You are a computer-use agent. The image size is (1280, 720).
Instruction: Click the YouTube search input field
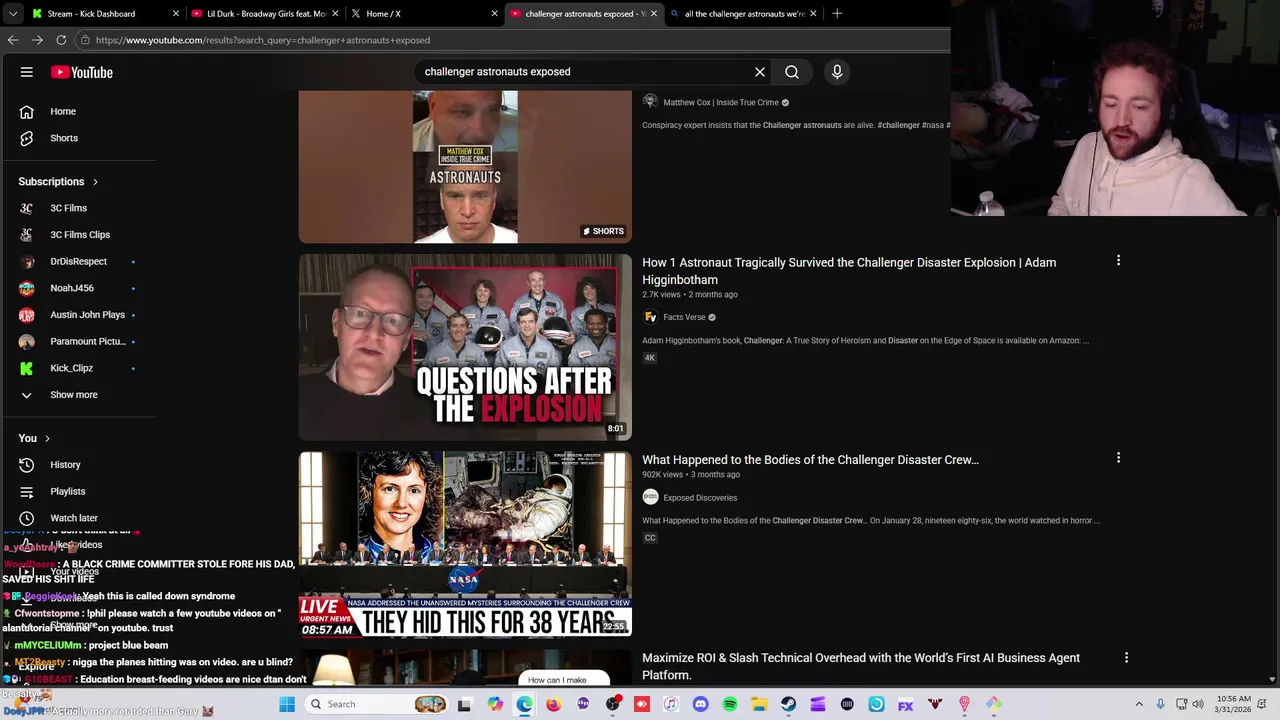click(x=585, y=72)
